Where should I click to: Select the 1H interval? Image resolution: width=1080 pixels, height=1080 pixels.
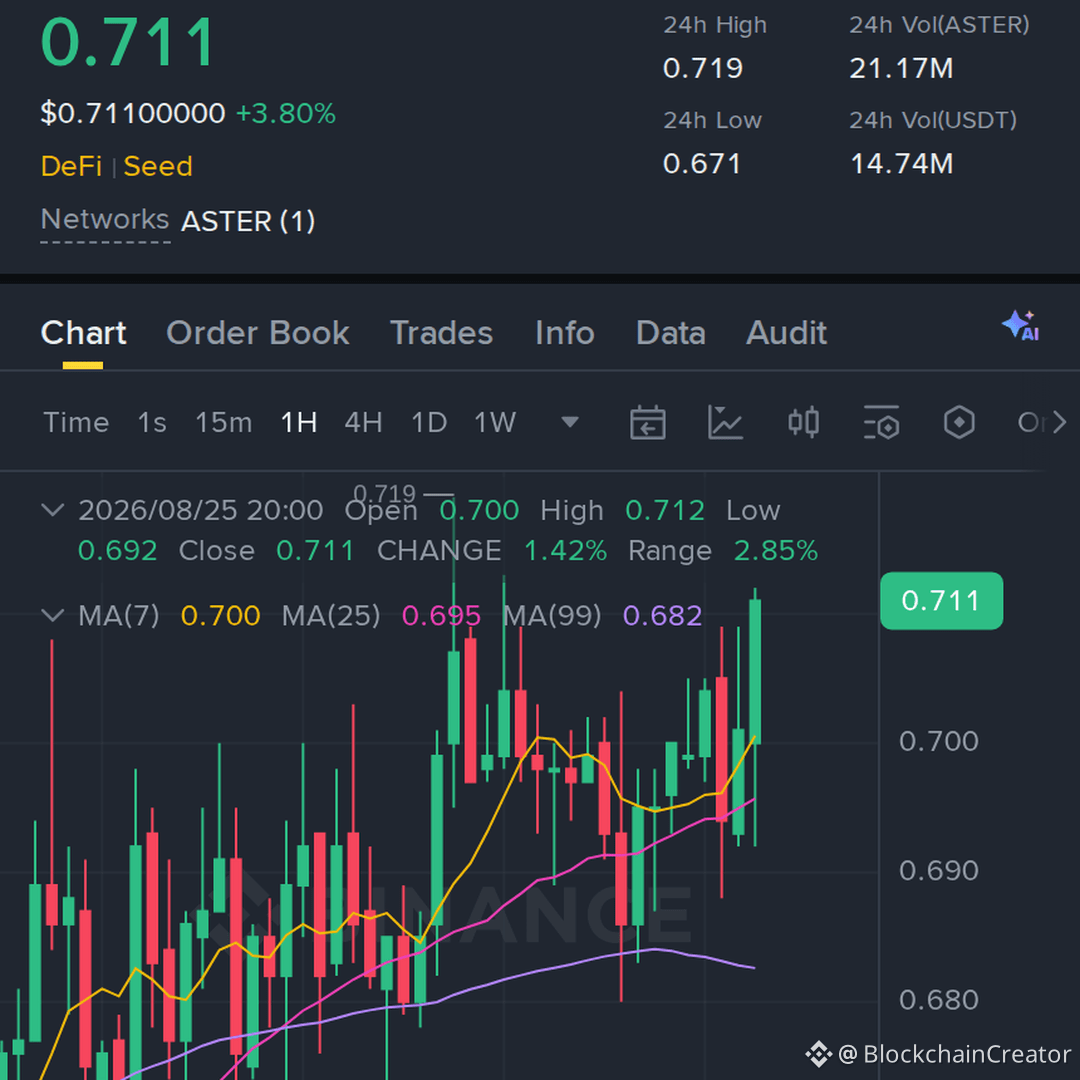click(x=299, y=422)
